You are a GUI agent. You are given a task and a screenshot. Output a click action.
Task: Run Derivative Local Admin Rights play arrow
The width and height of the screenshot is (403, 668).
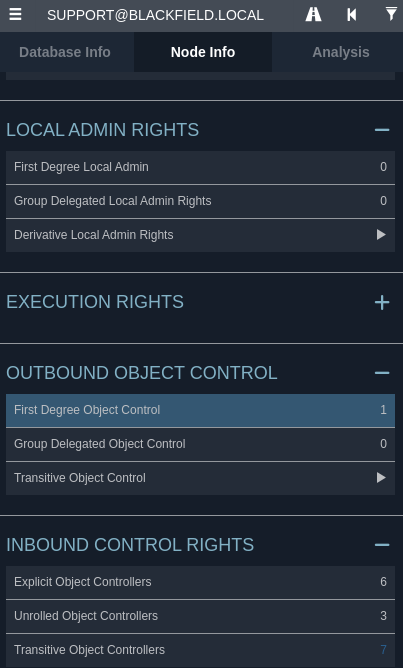[381, 235]
